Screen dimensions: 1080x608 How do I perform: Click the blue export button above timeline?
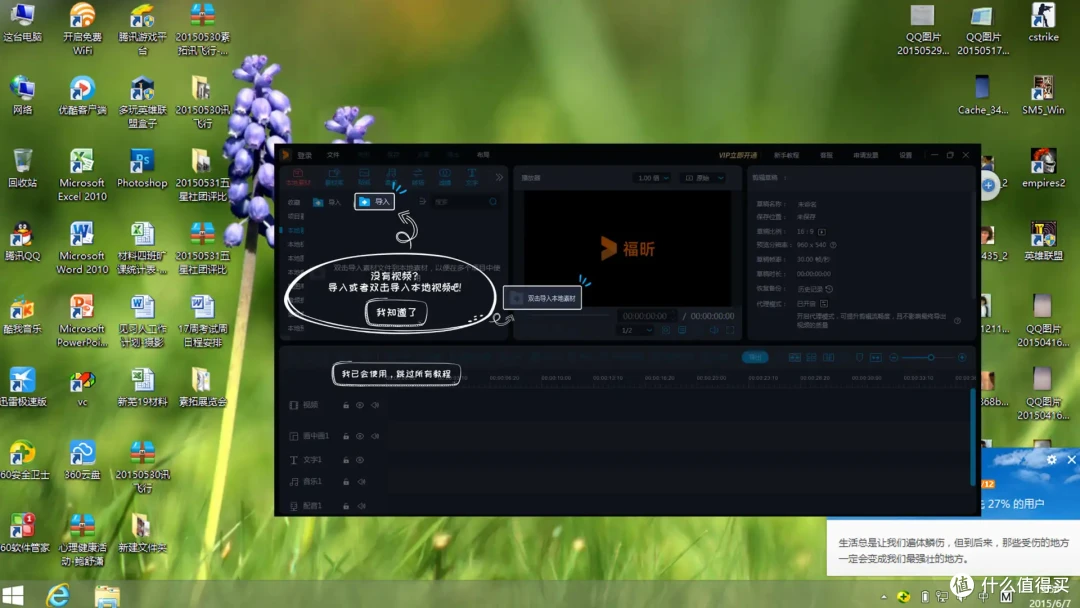click(x=755, y=357)
